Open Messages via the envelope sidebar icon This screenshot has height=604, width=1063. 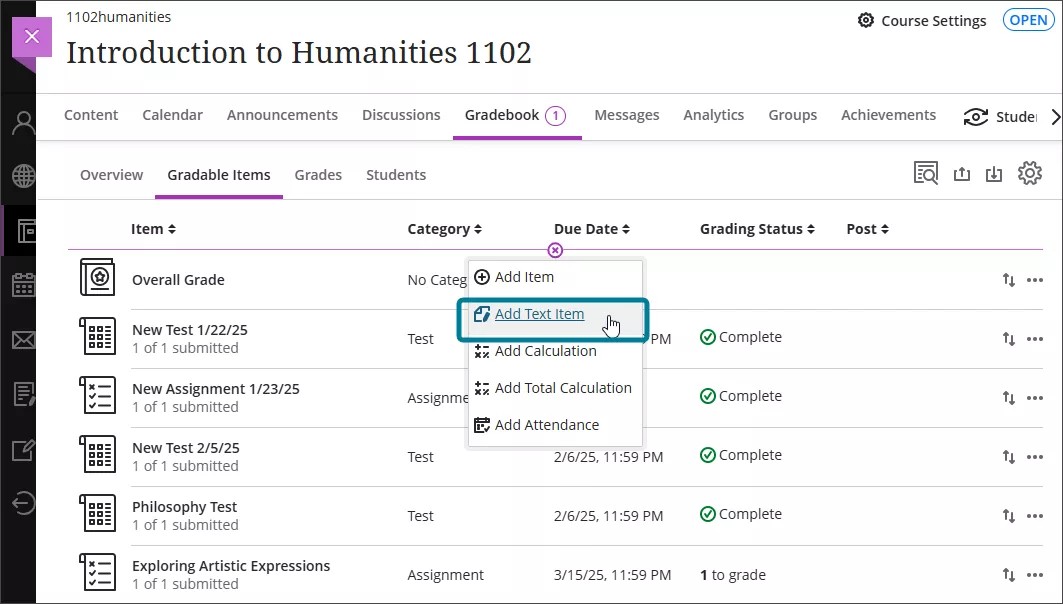point(22,339)
